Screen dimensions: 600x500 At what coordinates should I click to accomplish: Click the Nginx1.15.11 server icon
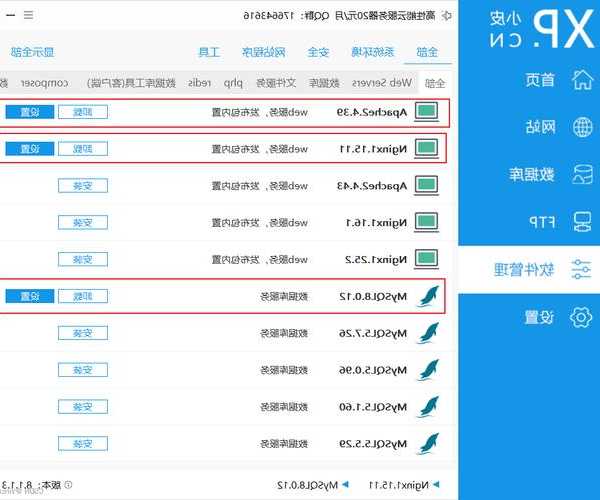(x=427, y=149)
